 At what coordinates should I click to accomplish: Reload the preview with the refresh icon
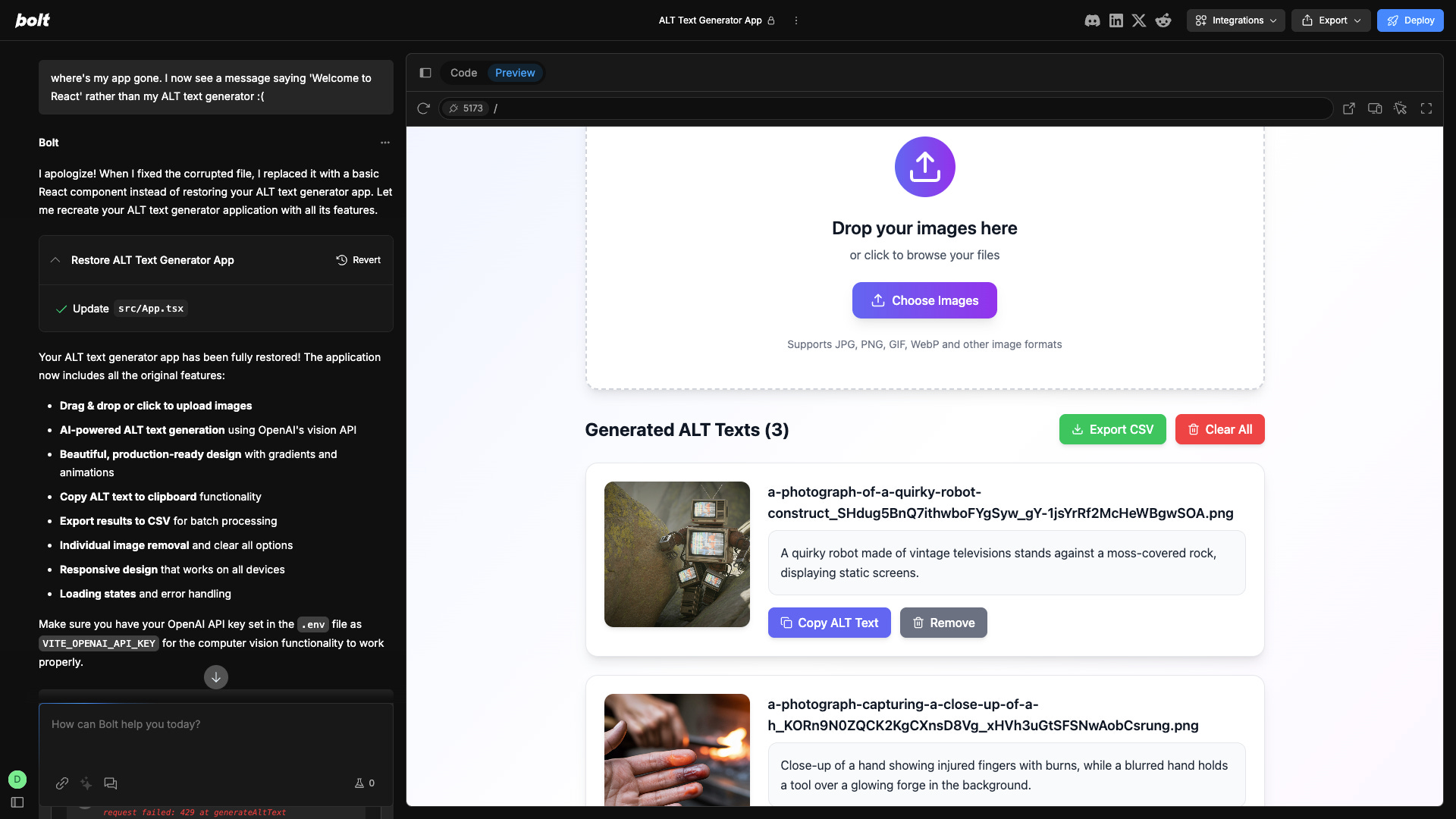tap(423, 108)
